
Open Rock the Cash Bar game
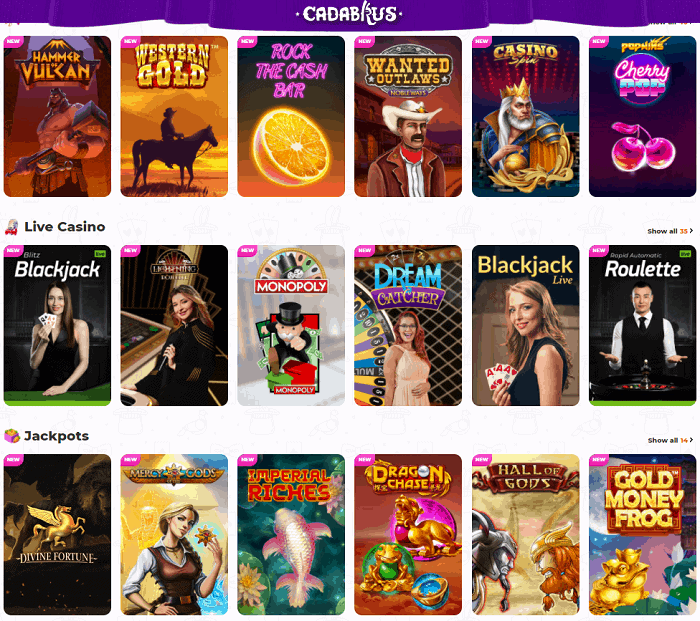tap(291, 117)
